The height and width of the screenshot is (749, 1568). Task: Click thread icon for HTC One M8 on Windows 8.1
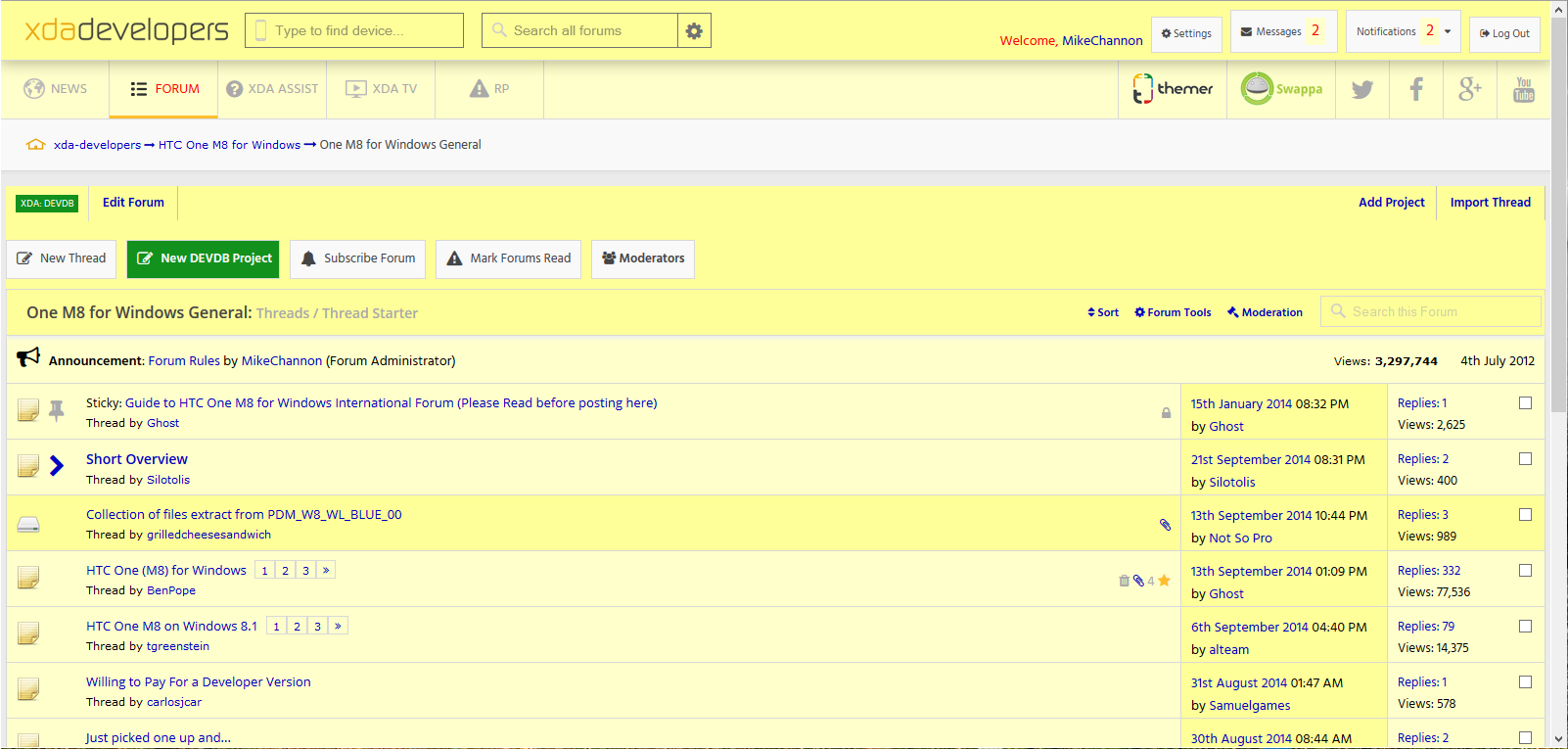28,633
